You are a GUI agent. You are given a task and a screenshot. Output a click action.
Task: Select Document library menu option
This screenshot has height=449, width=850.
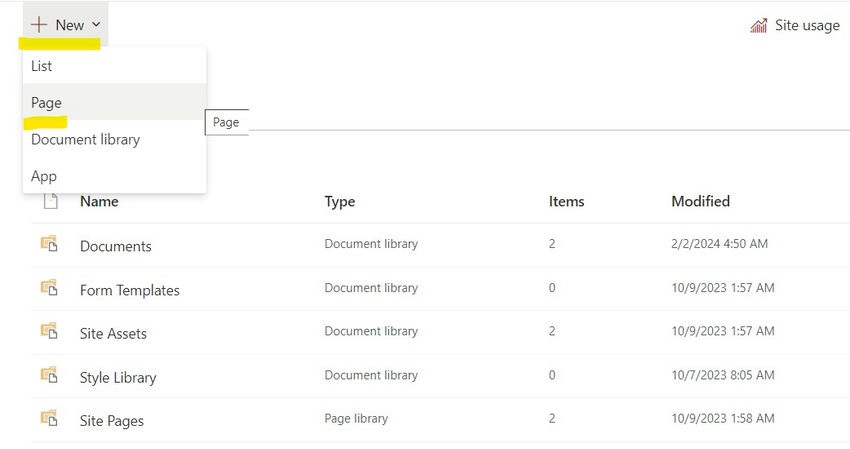pyautogui.click(x=85, y=139)
